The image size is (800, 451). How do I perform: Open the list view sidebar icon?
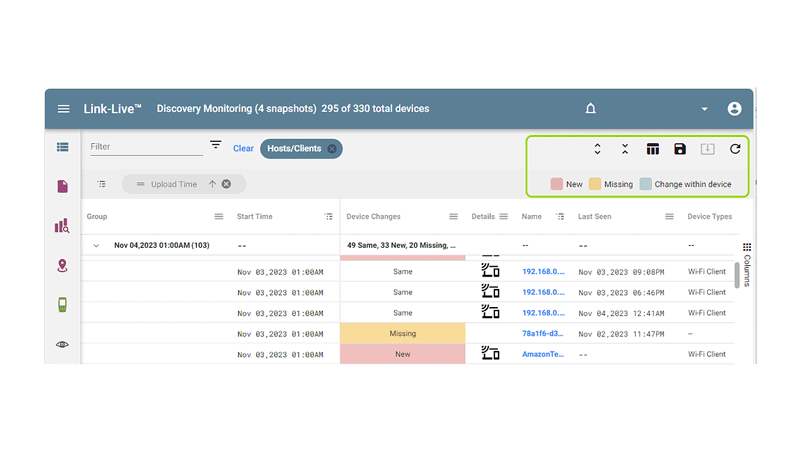pyautogui.click(x=62, y=147)
